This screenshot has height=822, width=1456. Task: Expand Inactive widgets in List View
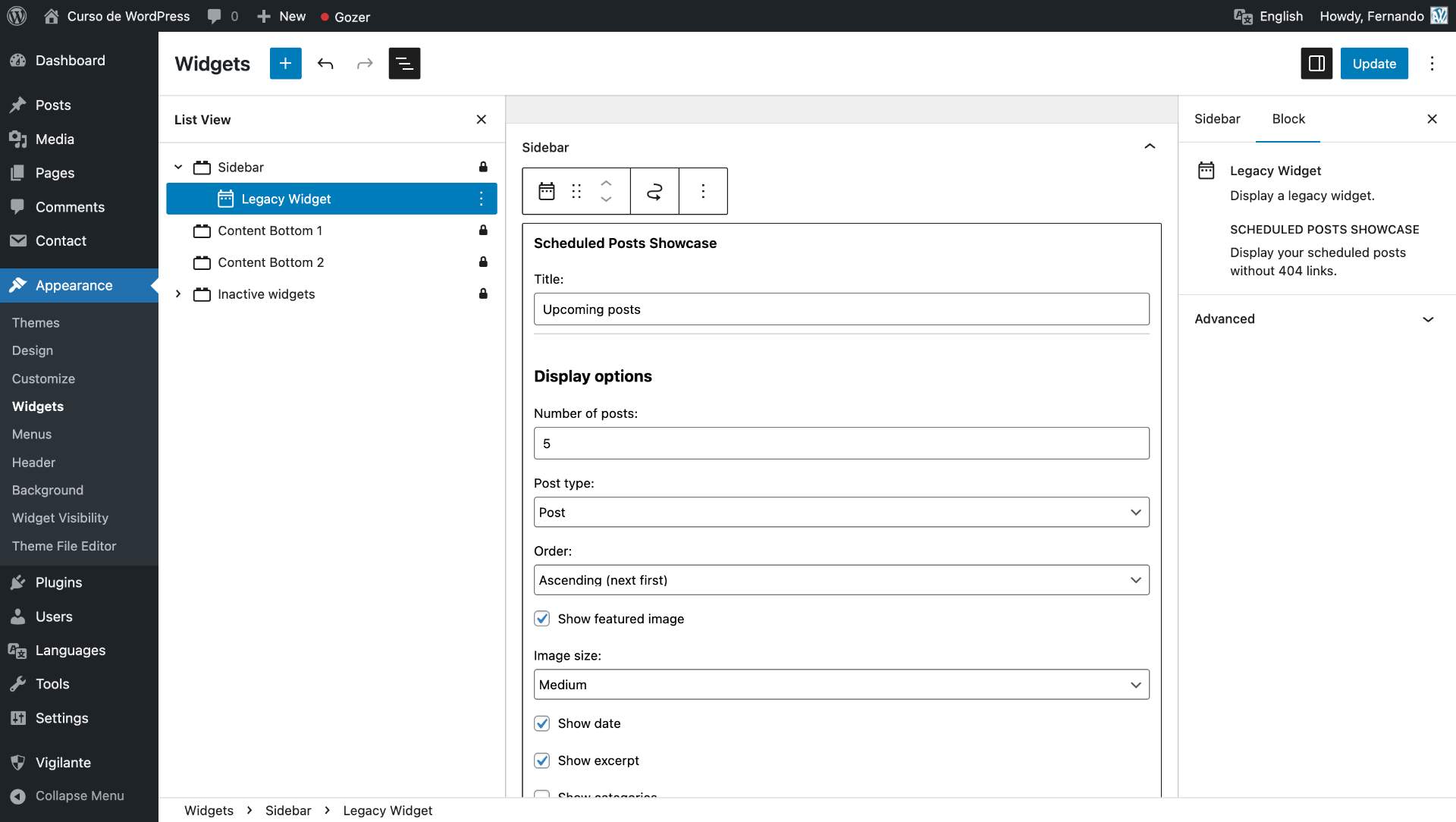point(178,294)
